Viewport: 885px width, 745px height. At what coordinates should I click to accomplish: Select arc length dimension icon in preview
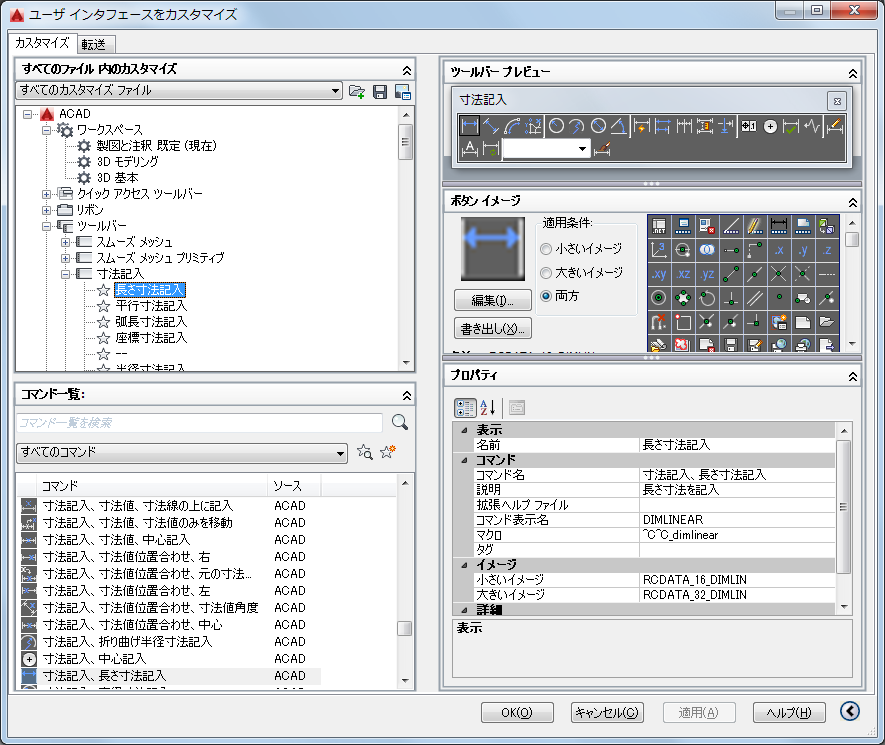click(x=512, y=126)
